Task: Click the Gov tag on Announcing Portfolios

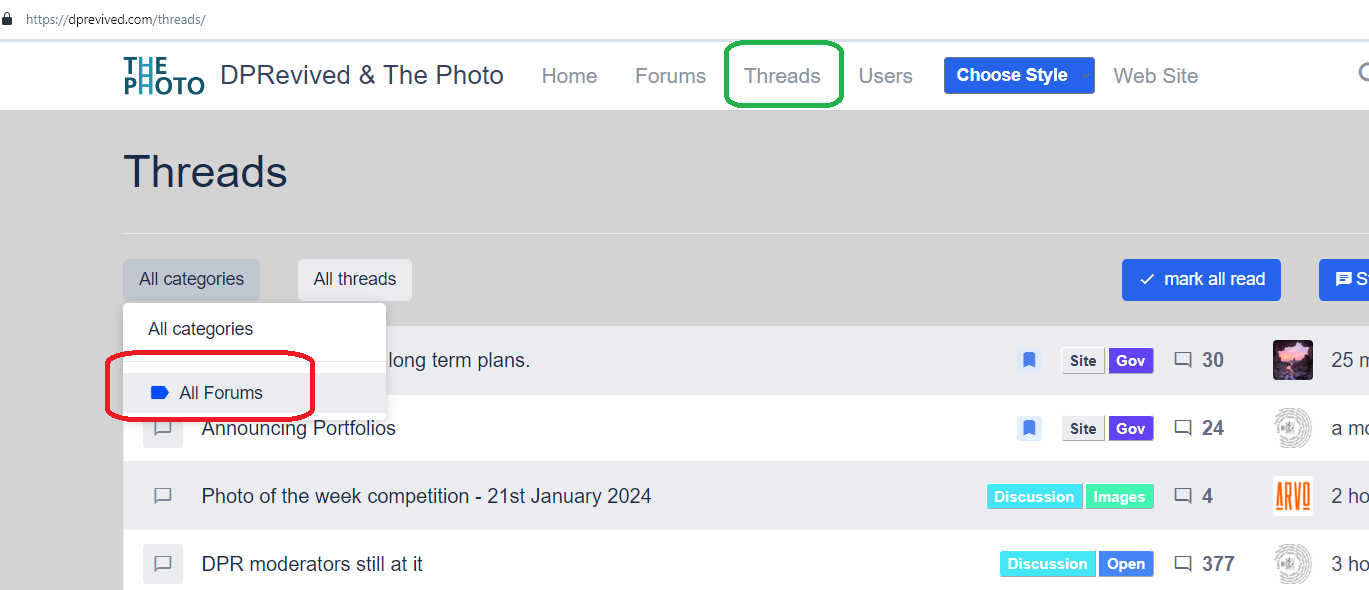Action: click(x=1130, y=428)
